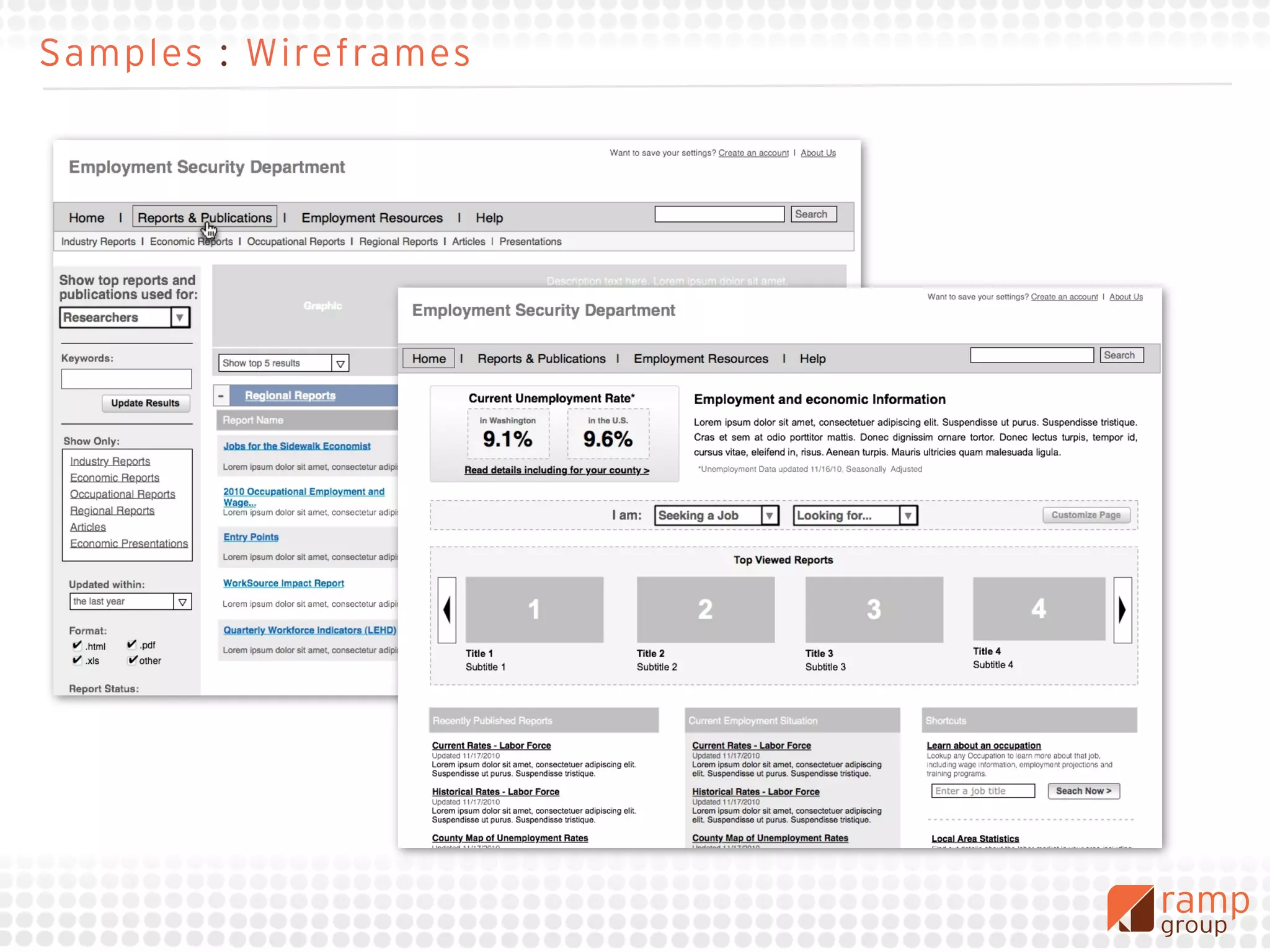Select Help in front window navigation
The image size is (1270, 952).
812,359
